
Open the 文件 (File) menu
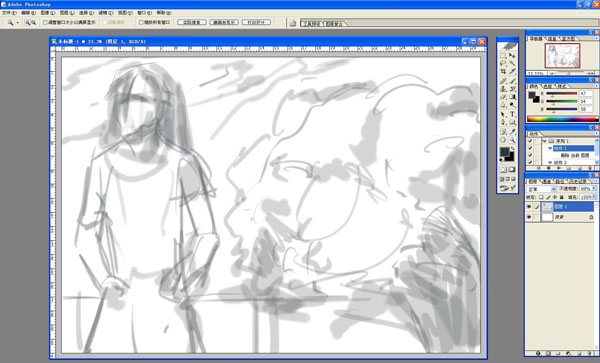[x=9, y=13]
